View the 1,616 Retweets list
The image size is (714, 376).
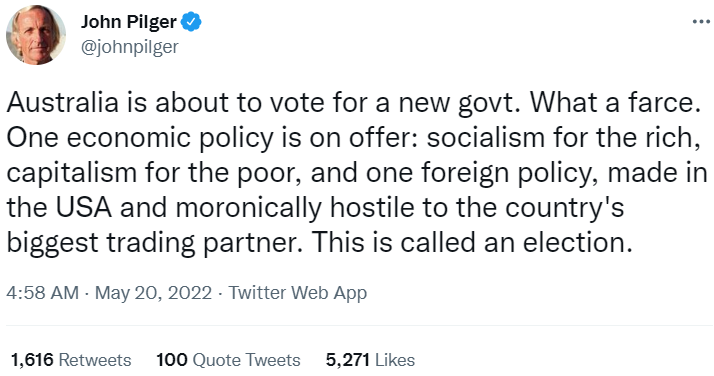coord(71,360)
